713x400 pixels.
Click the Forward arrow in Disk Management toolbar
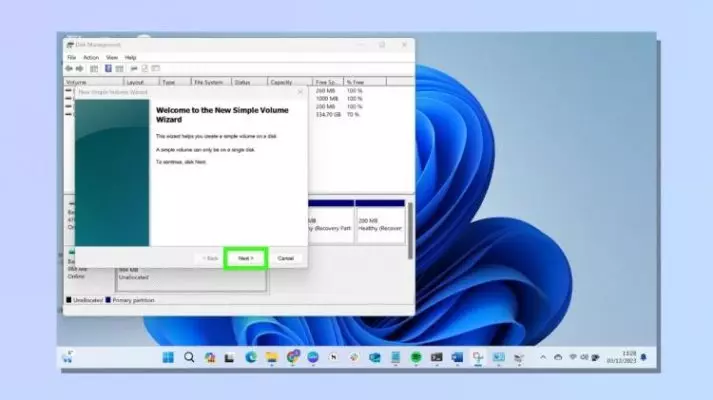80,69
